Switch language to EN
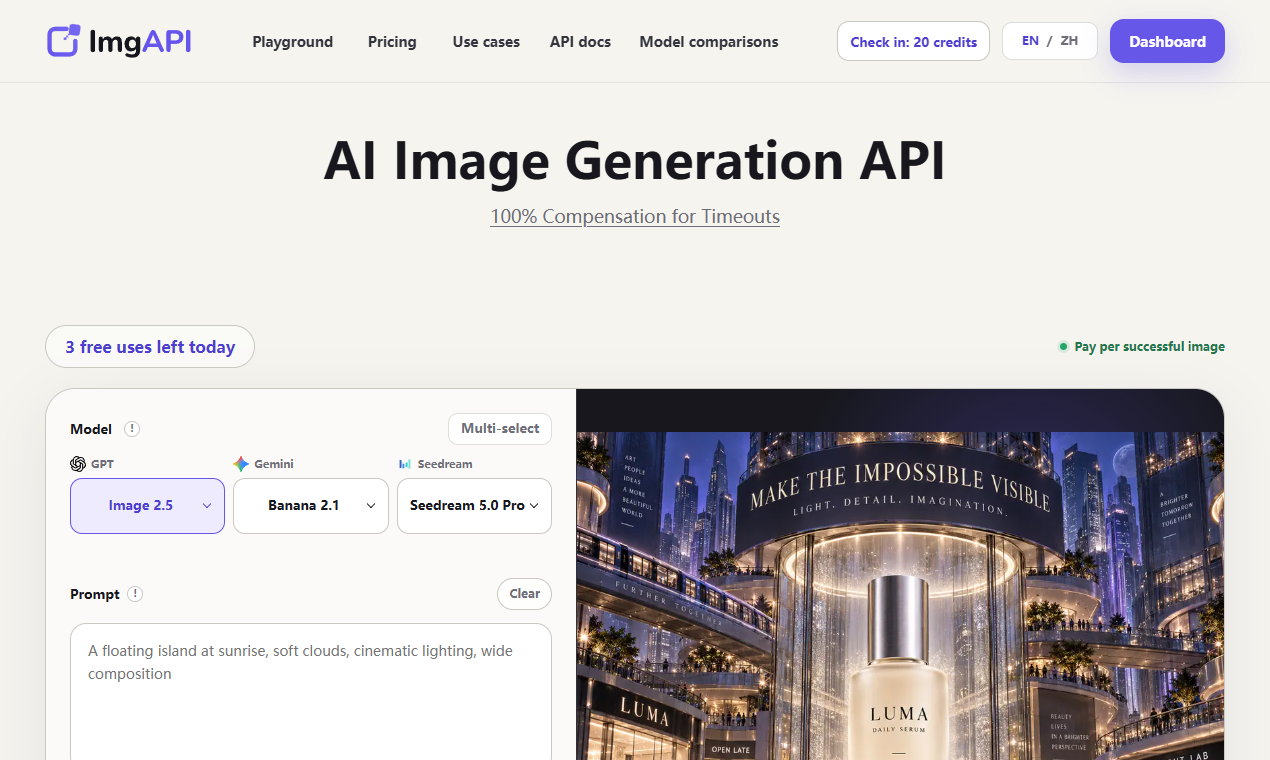 tap(1030, 41)
